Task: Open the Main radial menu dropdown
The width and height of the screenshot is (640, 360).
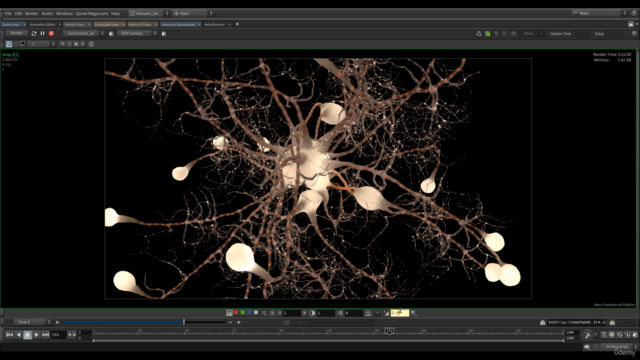Action: pos(193,13)
